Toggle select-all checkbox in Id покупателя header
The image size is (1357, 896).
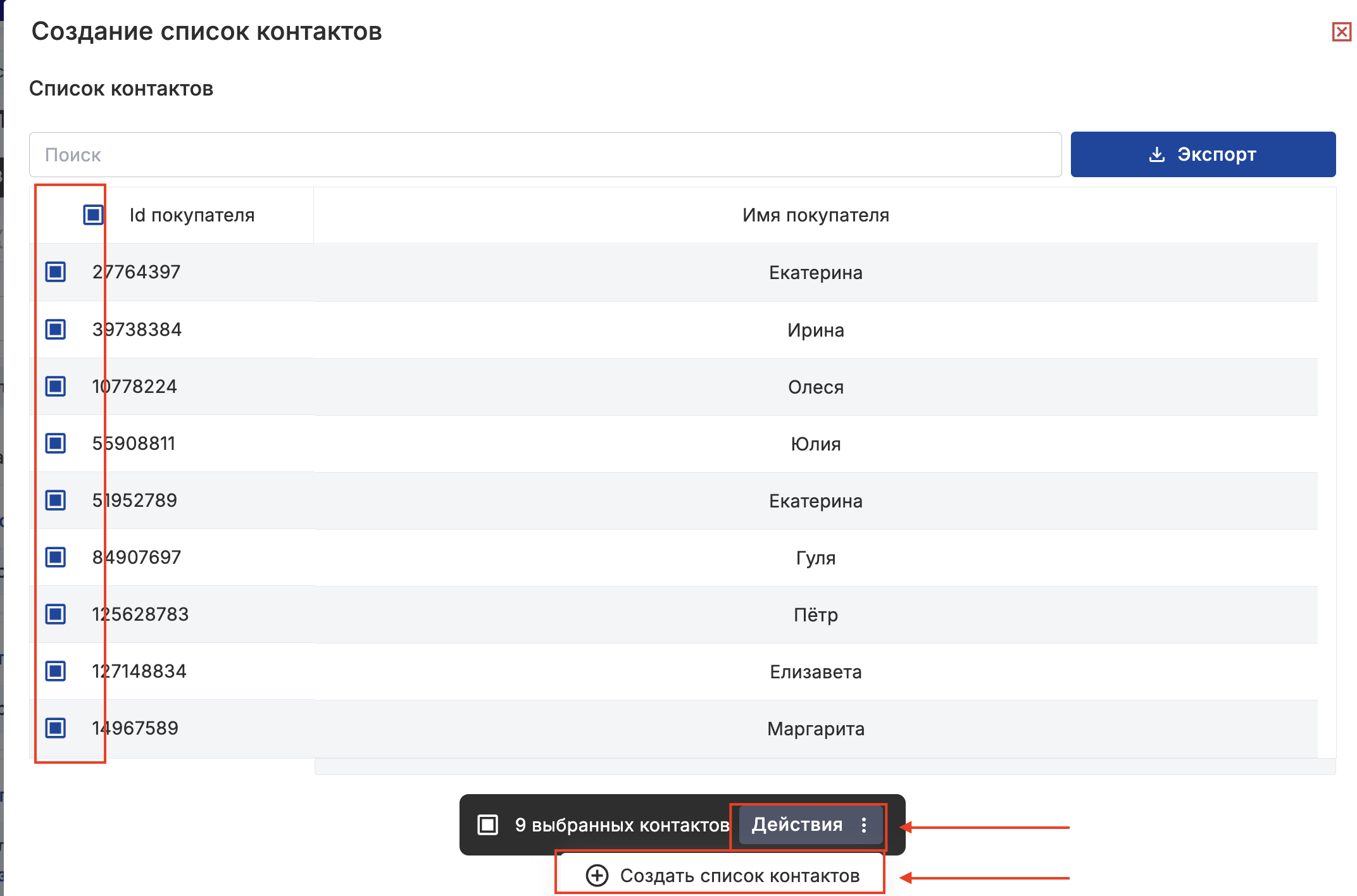[93, 215]
